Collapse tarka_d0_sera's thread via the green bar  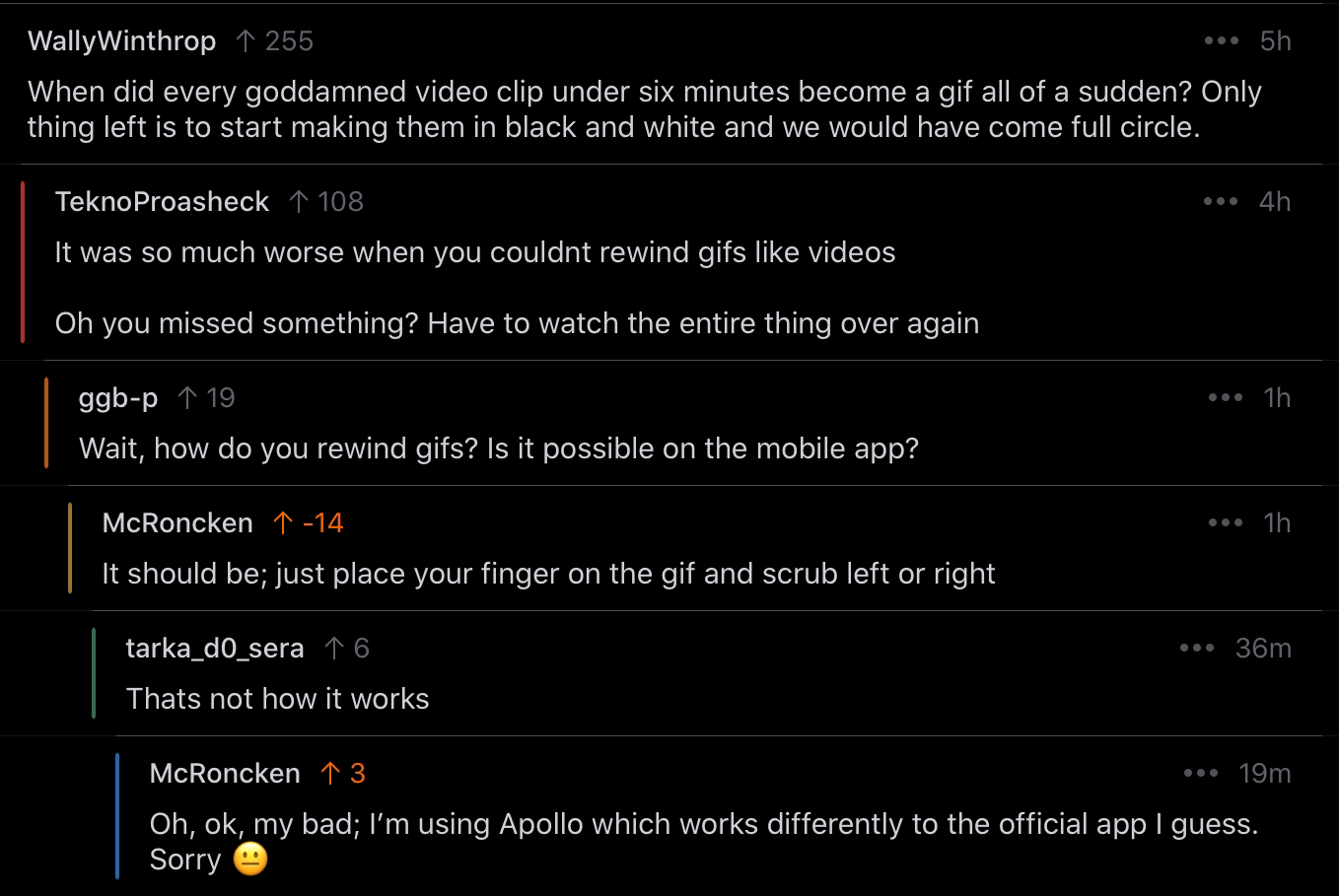[x=94, y=673]
